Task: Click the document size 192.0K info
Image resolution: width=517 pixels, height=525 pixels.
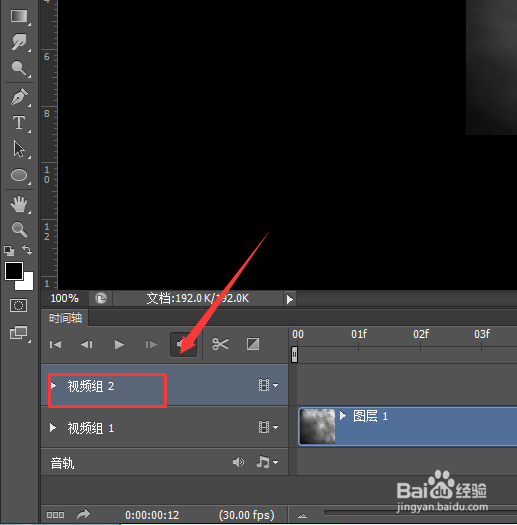Action: tap(198, 298)
